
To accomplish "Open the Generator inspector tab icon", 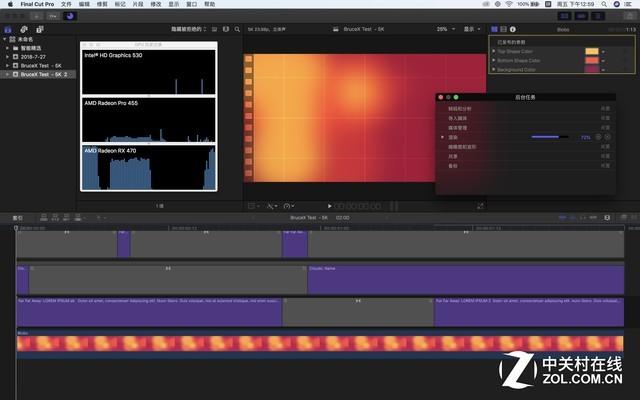I will pos(494,29).
